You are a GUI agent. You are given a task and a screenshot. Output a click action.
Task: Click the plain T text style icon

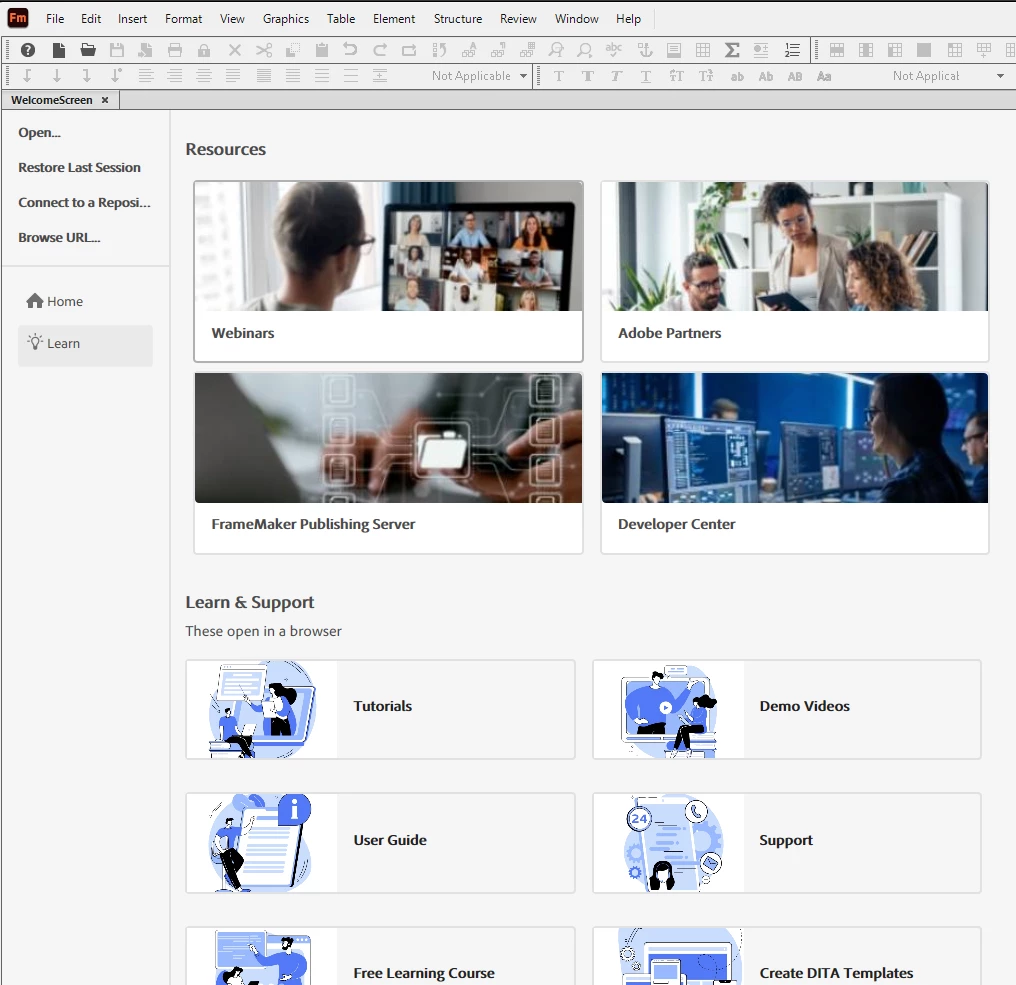[x=559, y=76]
